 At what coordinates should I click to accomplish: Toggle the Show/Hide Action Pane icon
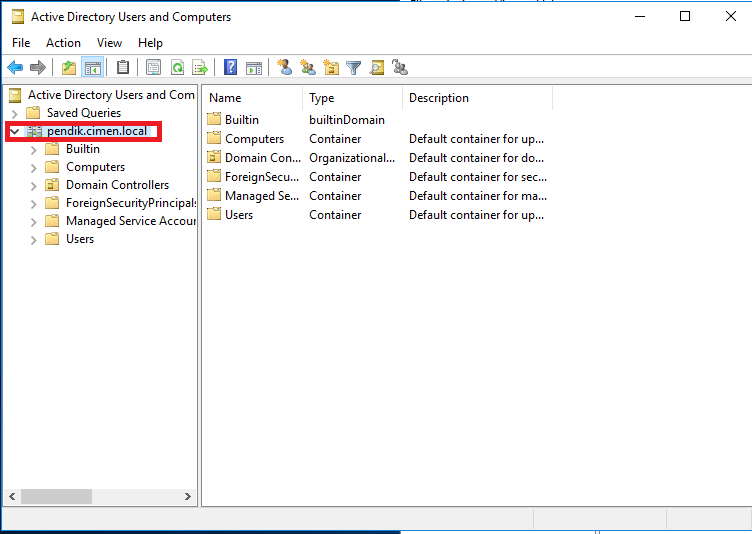point(254,68)
